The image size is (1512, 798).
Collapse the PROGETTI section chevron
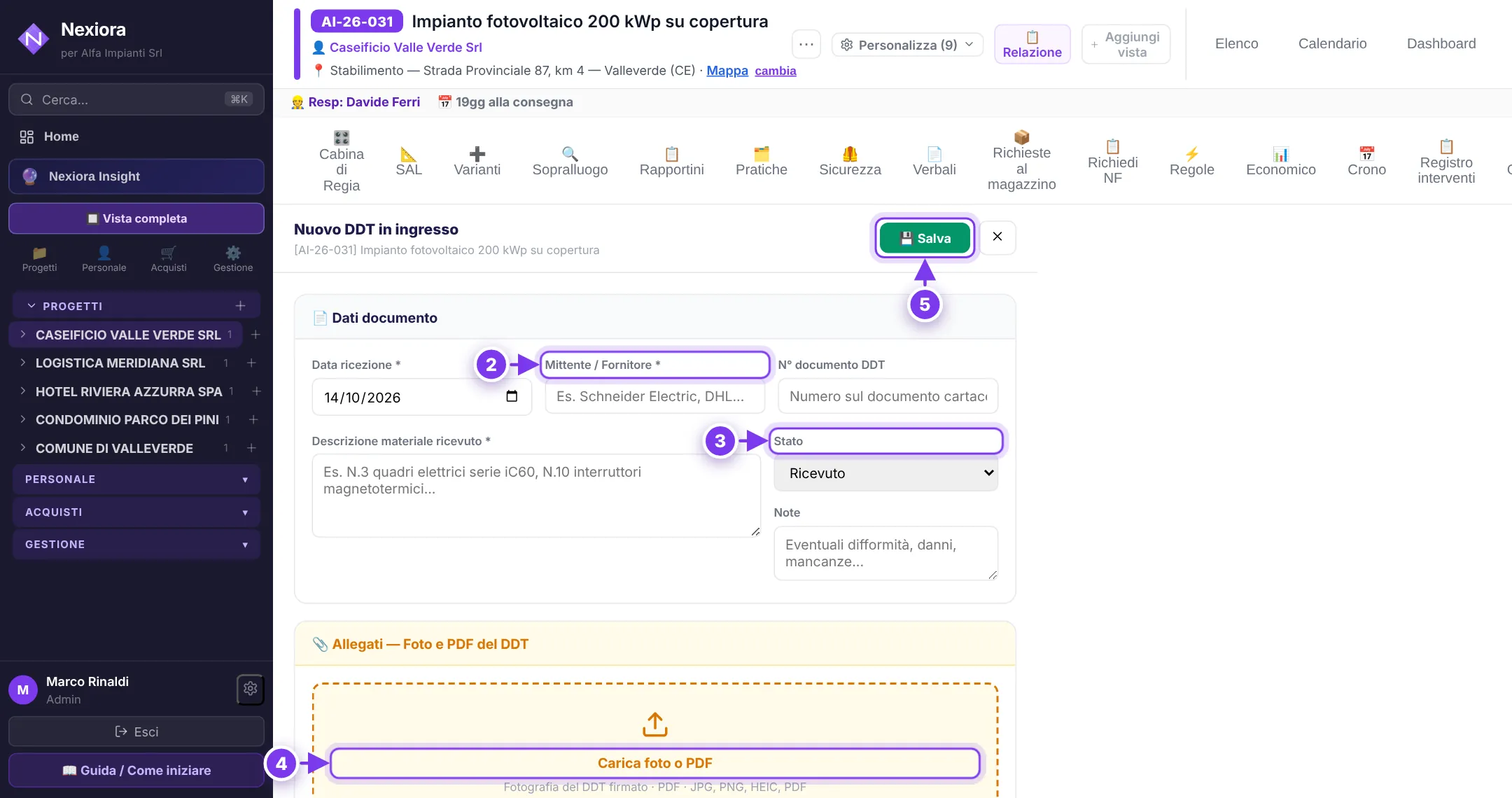pos(31,306)
